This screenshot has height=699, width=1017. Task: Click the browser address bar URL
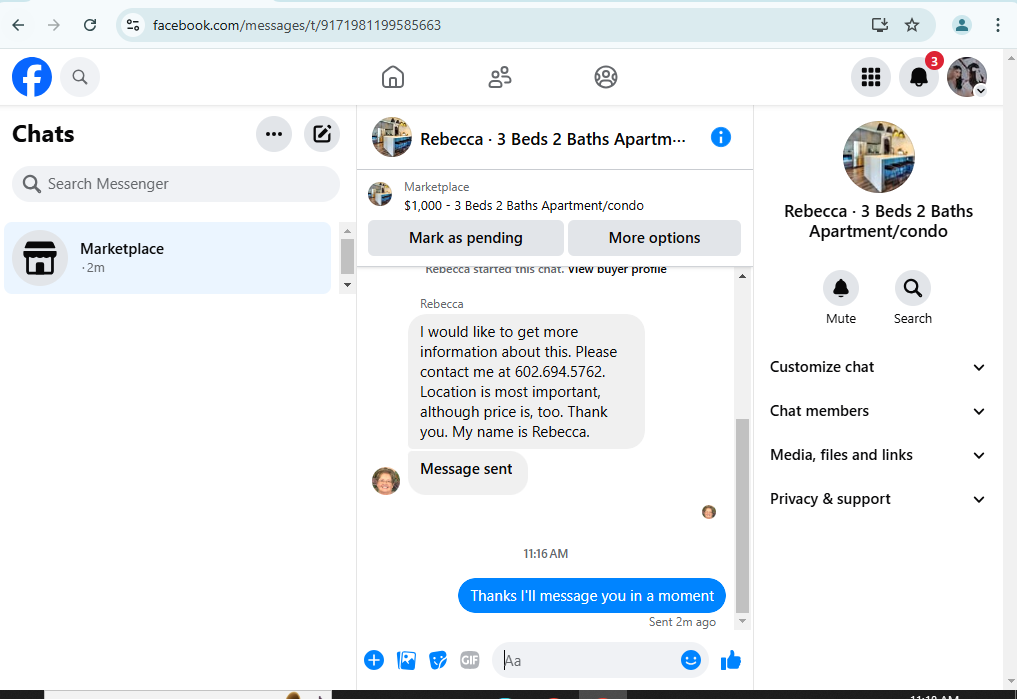296,25
